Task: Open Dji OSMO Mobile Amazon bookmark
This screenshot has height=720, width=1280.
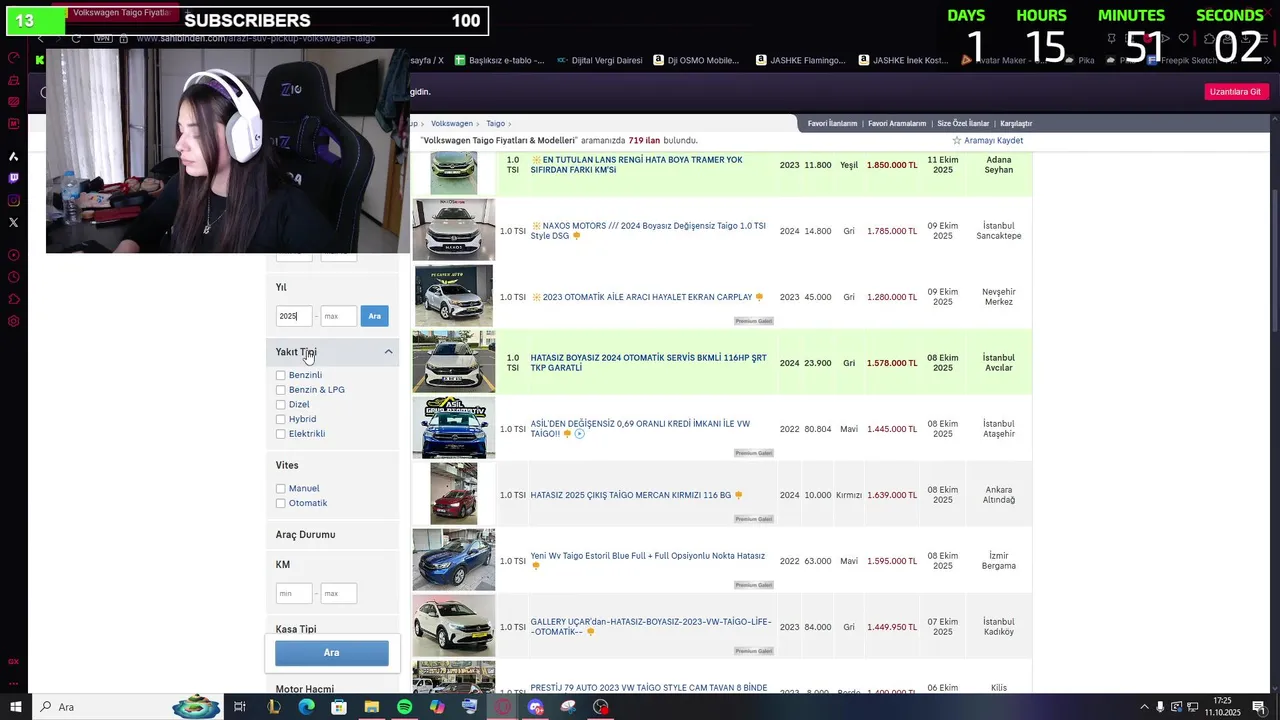Action: [x=697, y=60]
